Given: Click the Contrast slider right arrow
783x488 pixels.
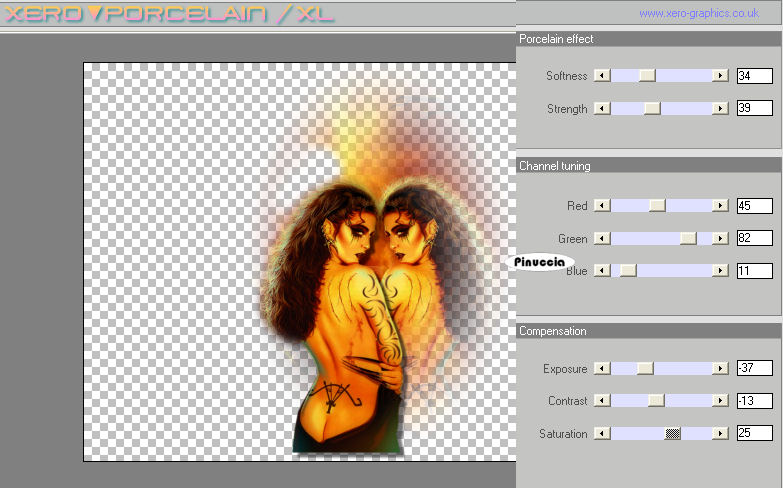Looking at the screenshot, I should [720, 400].
